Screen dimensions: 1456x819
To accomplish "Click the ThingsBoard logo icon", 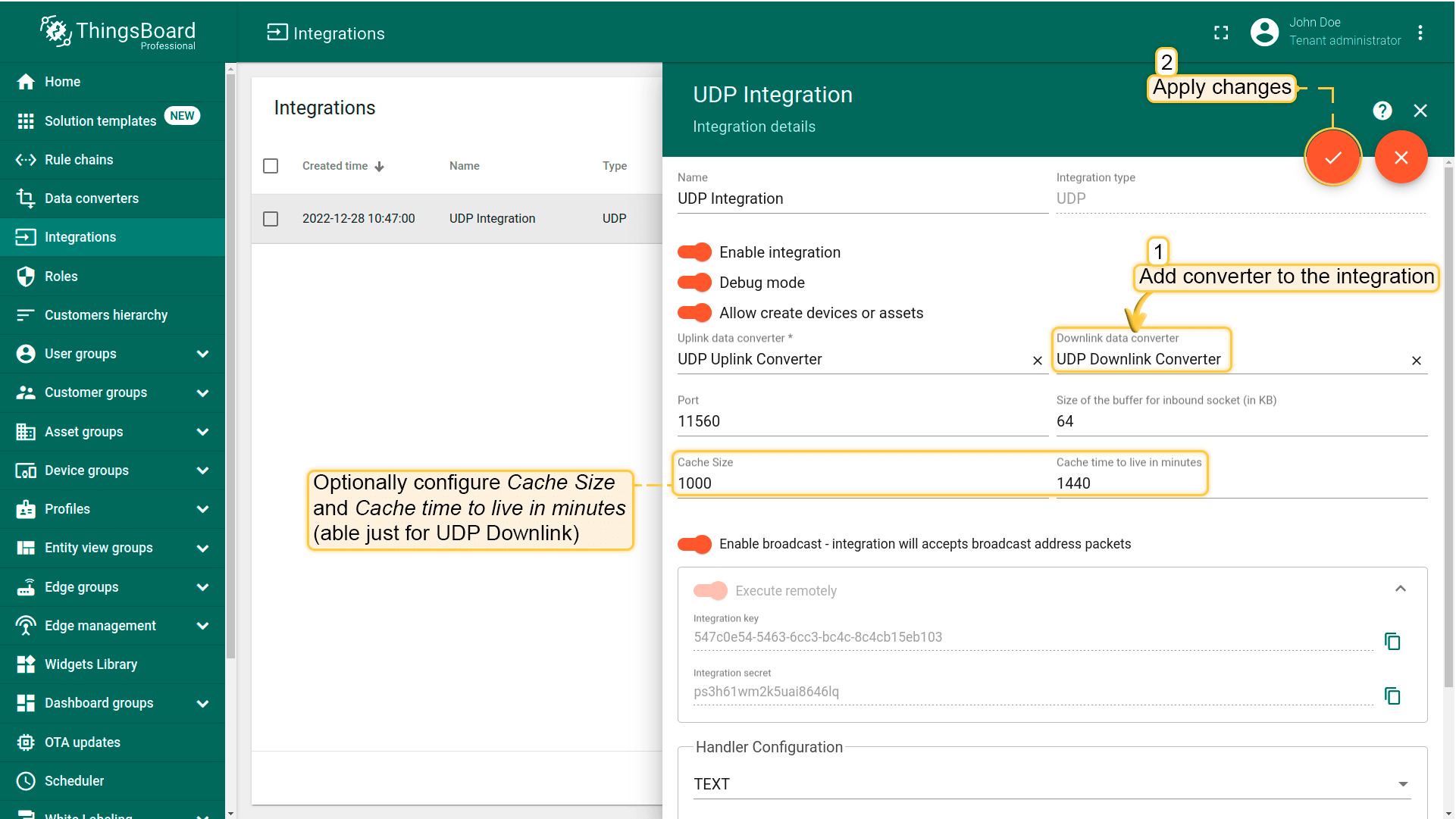I will [55, 31].
